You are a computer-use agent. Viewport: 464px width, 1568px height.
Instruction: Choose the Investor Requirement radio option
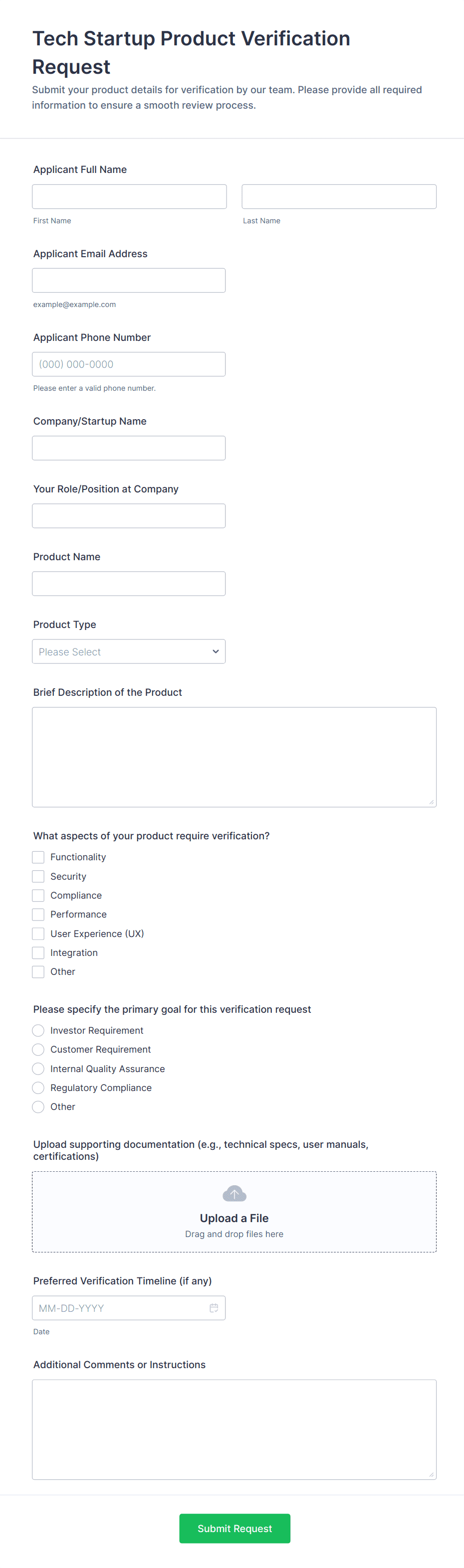pos(38,1030)
